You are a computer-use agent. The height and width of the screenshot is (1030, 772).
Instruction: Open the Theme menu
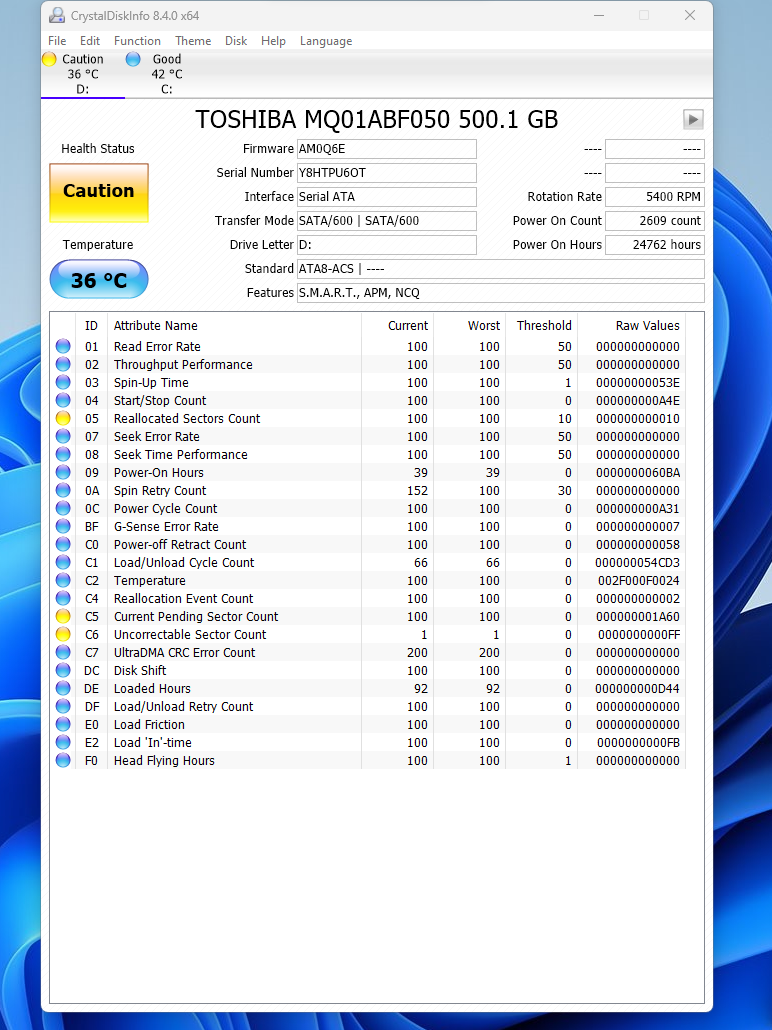[193, 41]
